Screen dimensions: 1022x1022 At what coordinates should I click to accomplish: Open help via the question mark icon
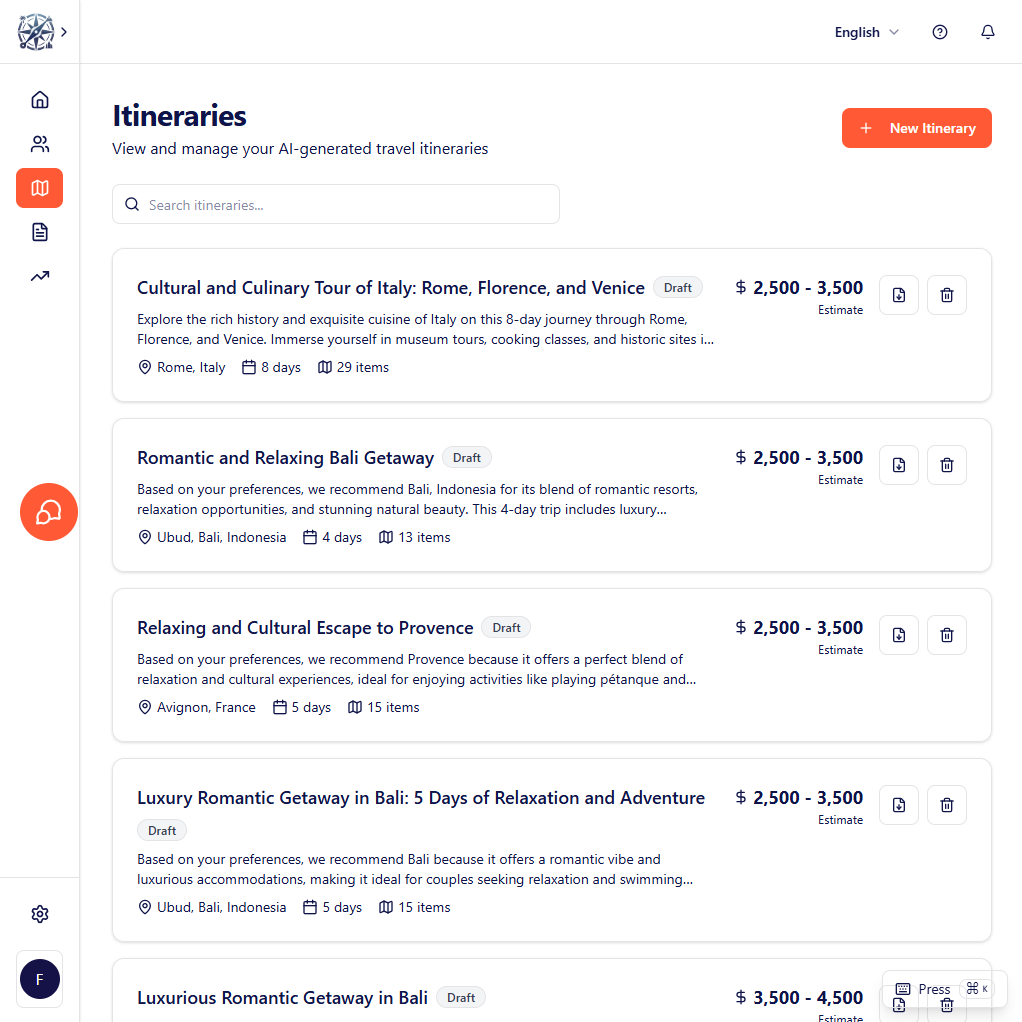click(939, 31)
